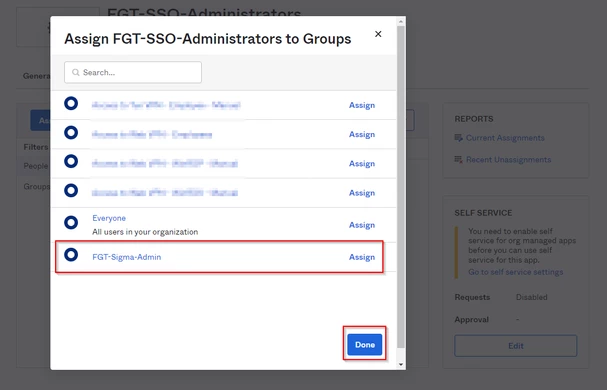Click the Recent Unassignments report icon

[x=459, y=160]
